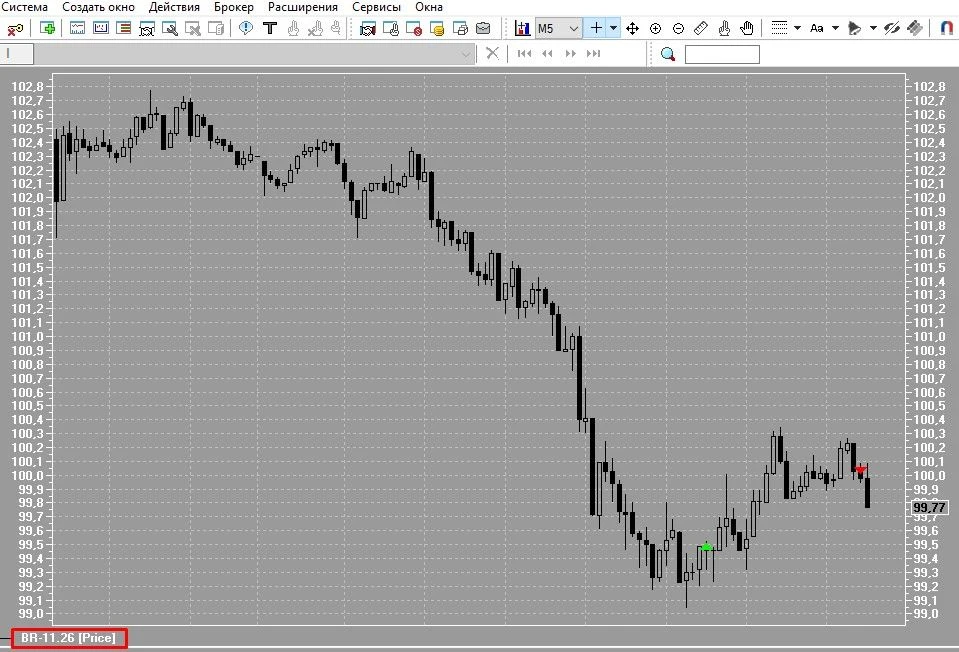
Task: Select the ruler measurement tool
Action: tap(701, 28)
